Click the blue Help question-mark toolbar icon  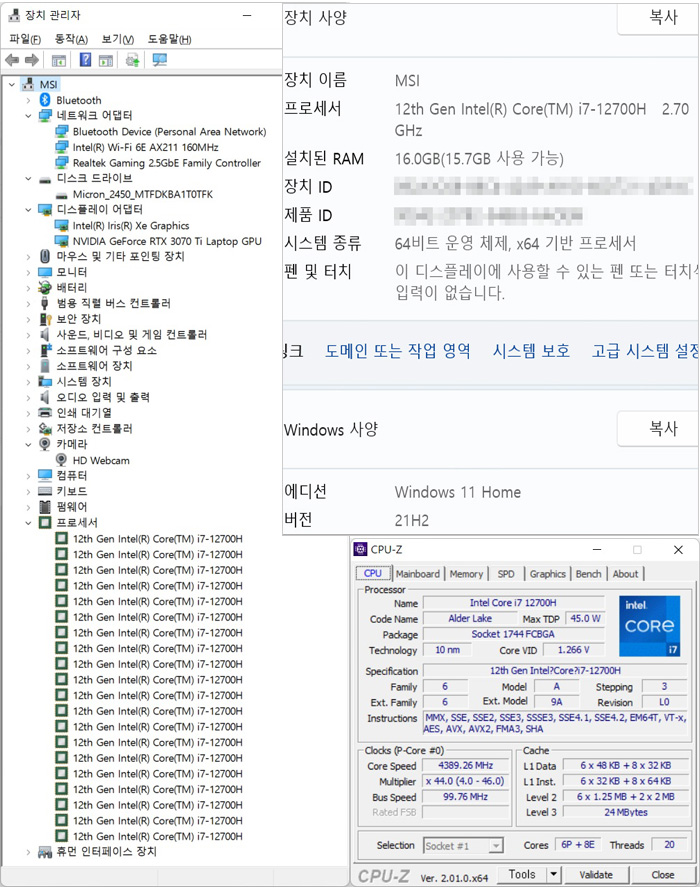pyautogui.click(x=85, y=60)
